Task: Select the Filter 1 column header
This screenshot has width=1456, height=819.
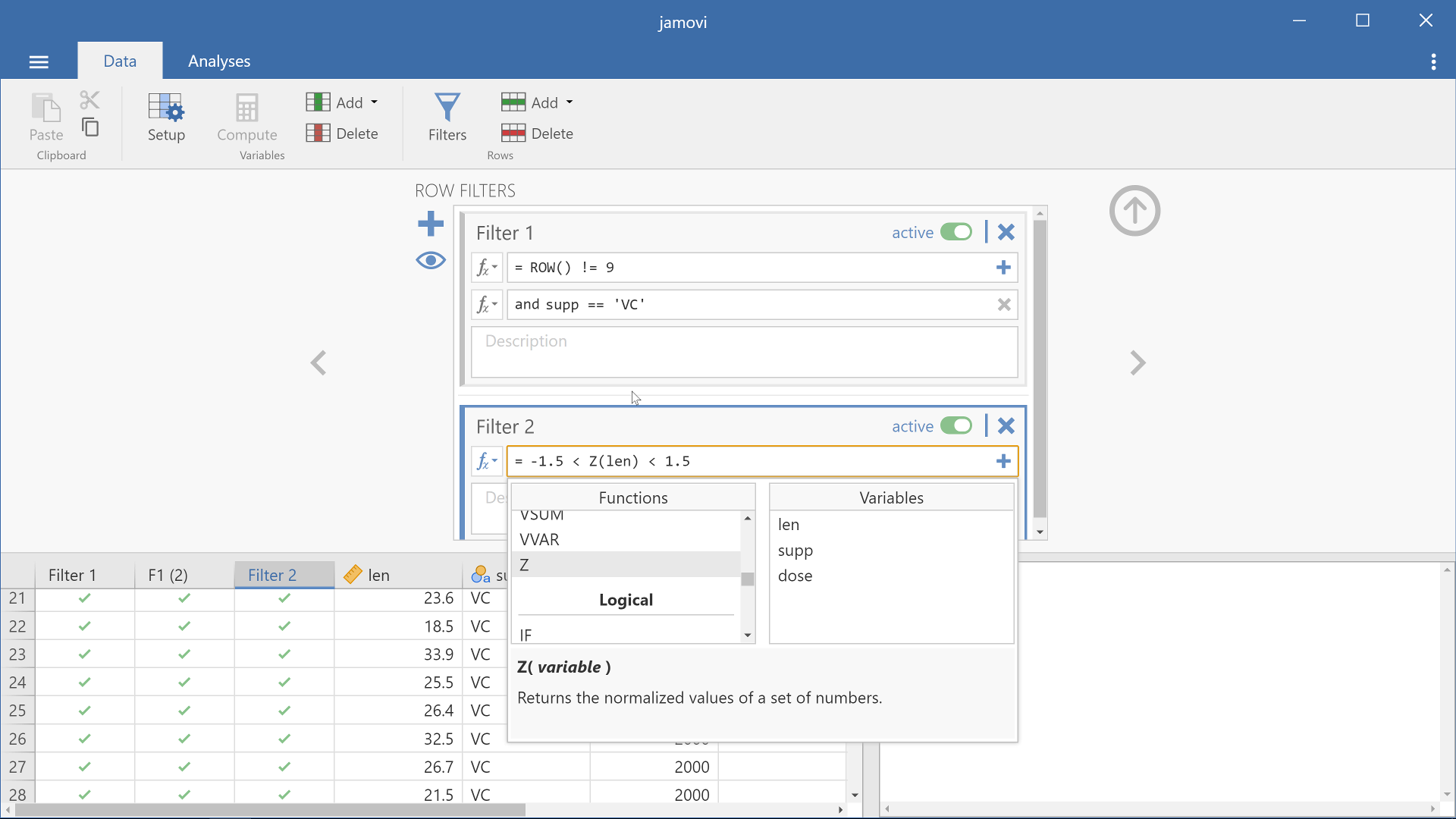Action: pyautogui.click(x=85, y=575)
